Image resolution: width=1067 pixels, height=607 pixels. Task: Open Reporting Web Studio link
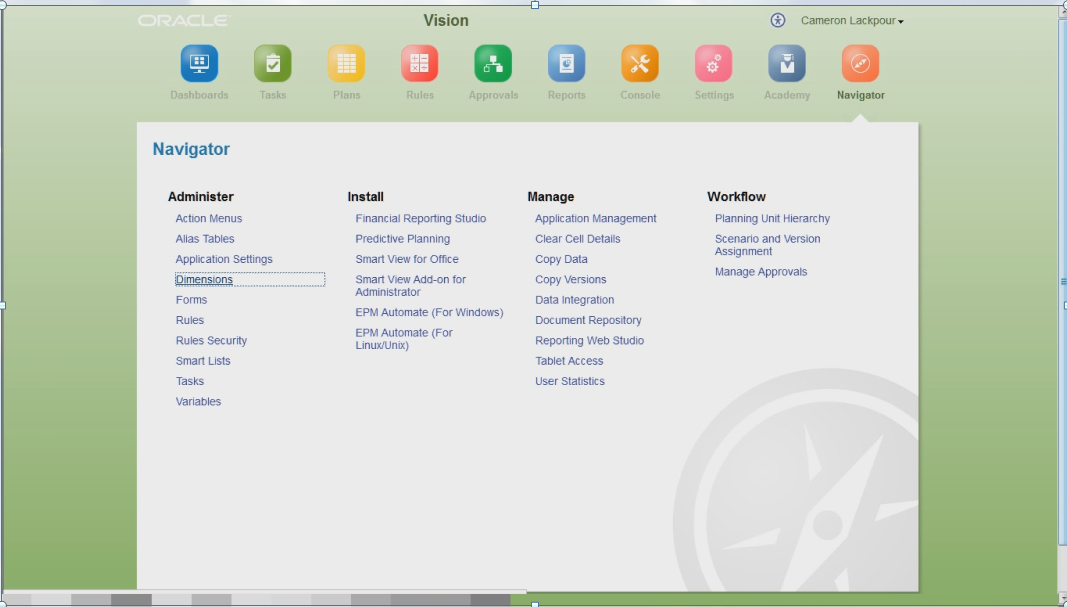[x=589, y=341]
